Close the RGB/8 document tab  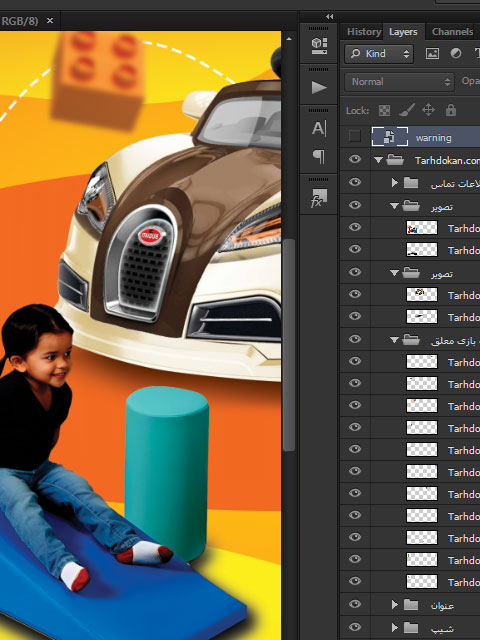50,20
